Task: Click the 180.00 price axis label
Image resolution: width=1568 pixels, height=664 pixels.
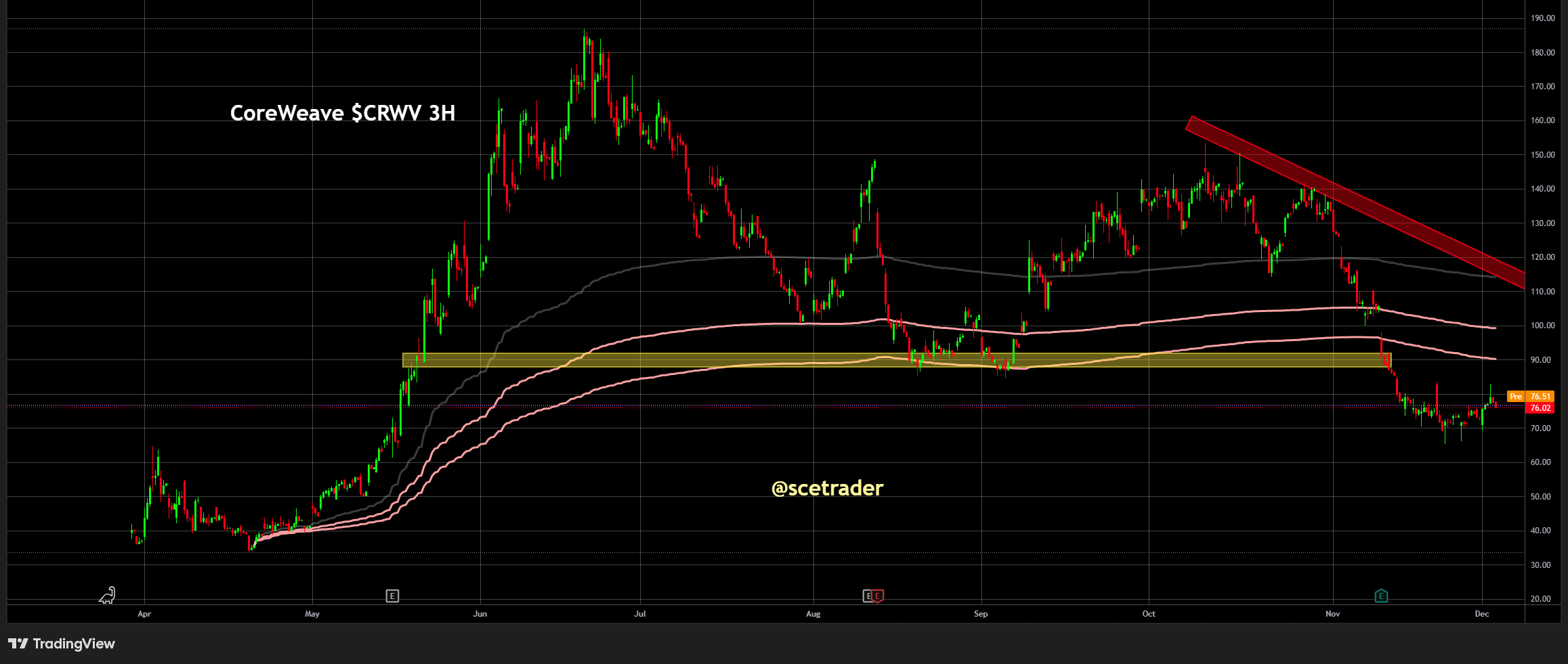Action: click(x=1542, y=53)
